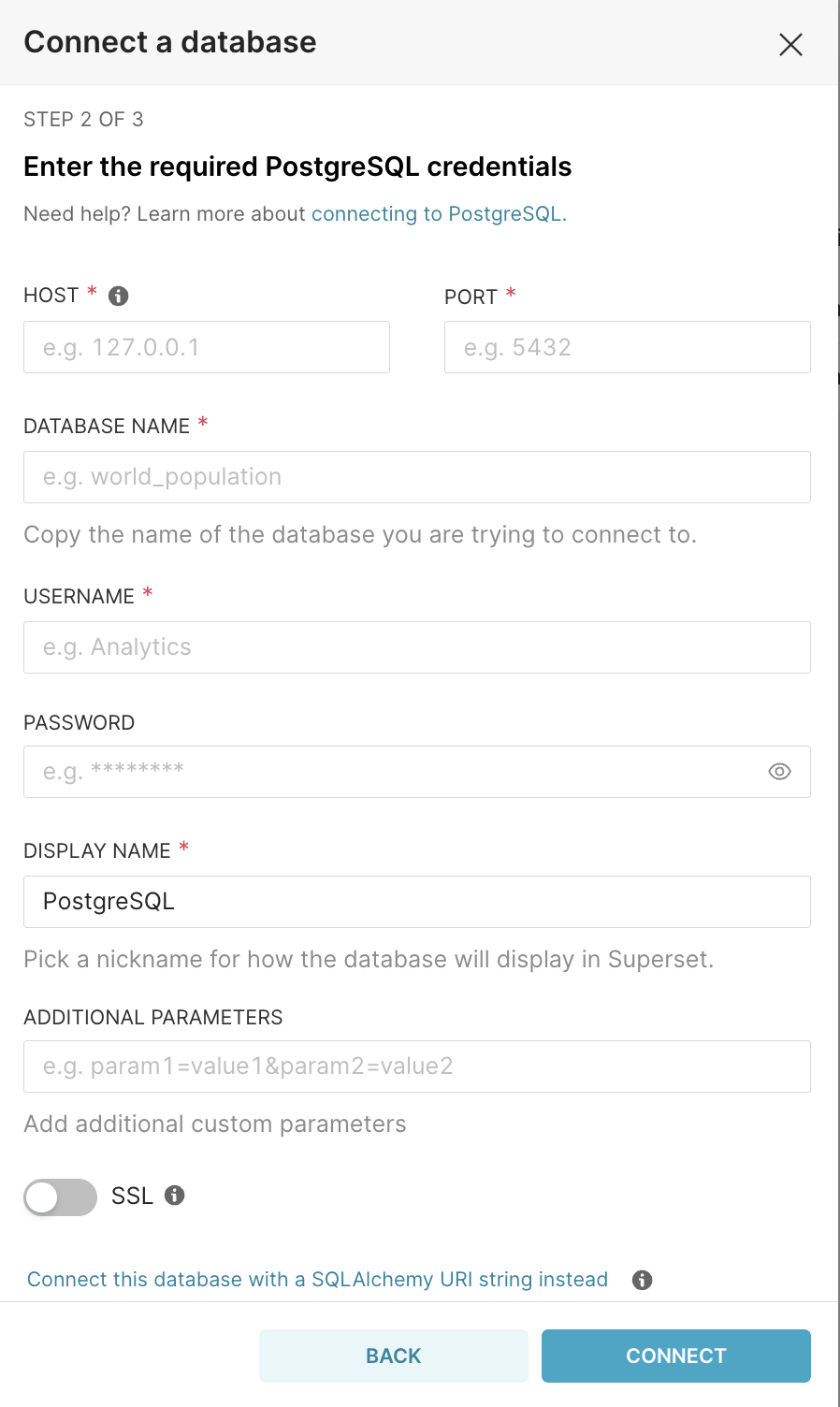
Task: Click Connect this database with a SQLAlchemy URI string
Action: pos(316,1279)
